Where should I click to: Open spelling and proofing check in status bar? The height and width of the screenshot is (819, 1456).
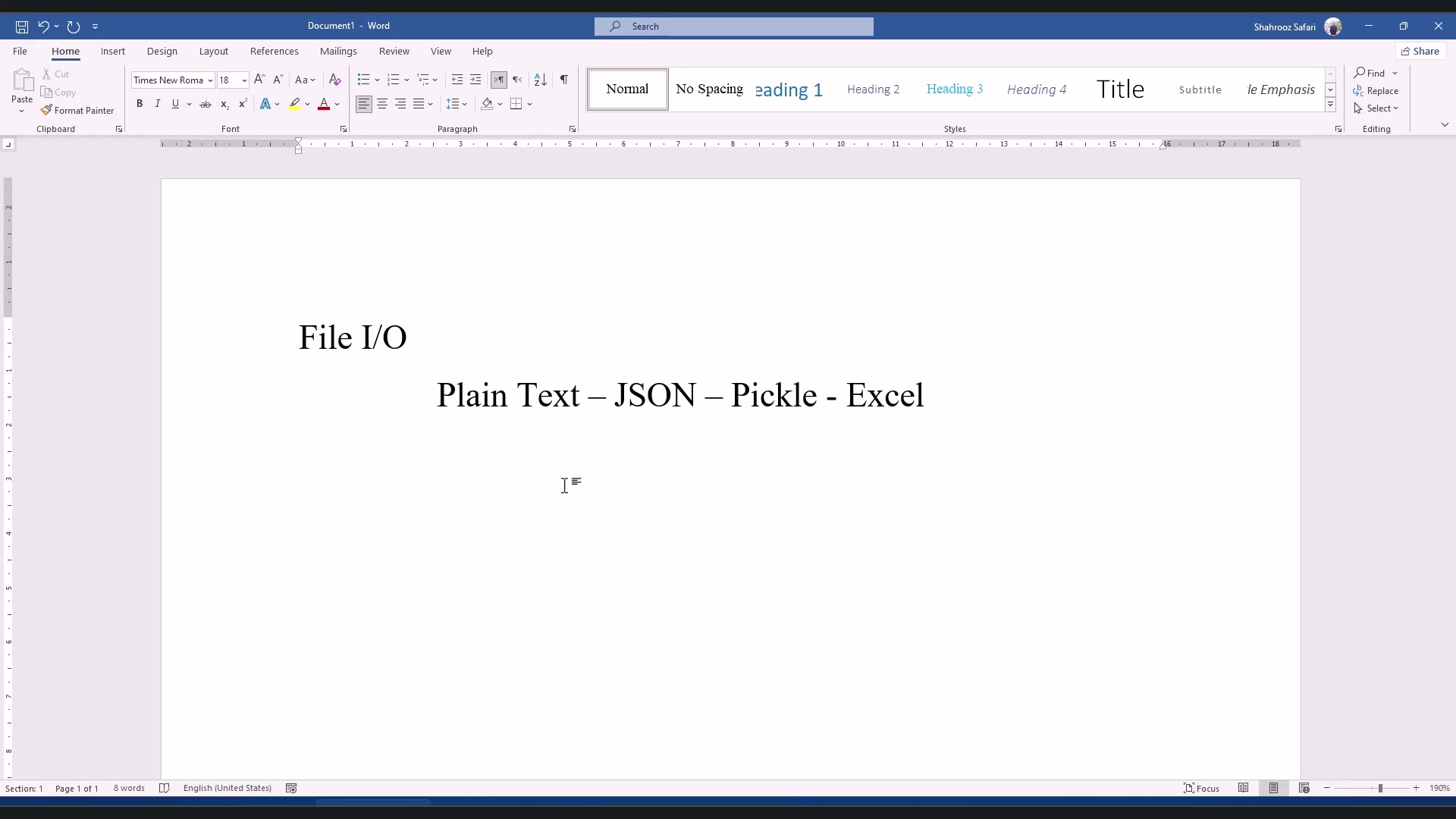165,789
